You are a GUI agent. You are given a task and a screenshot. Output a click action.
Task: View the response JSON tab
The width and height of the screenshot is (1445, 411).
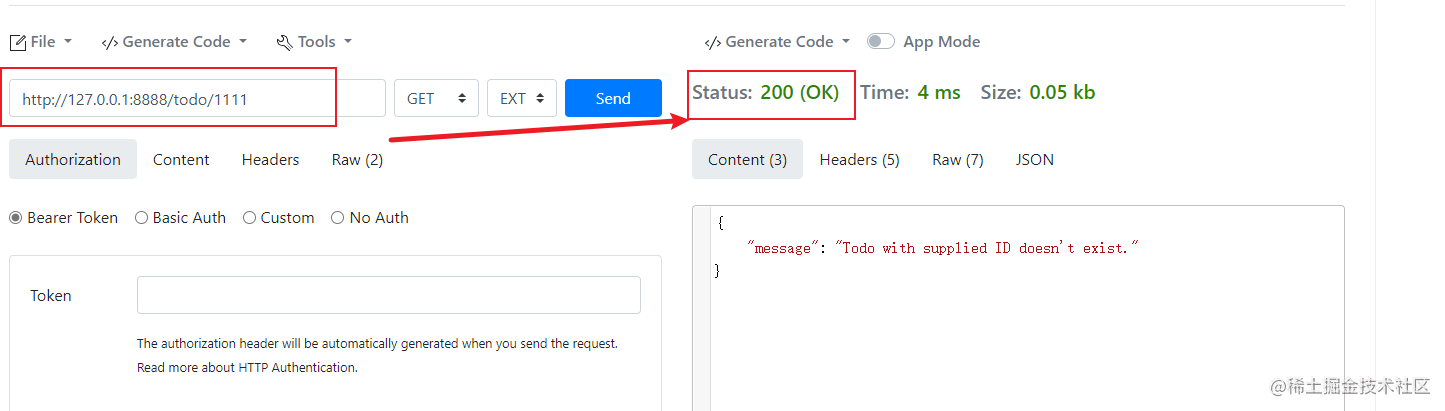pos(1034,160)
